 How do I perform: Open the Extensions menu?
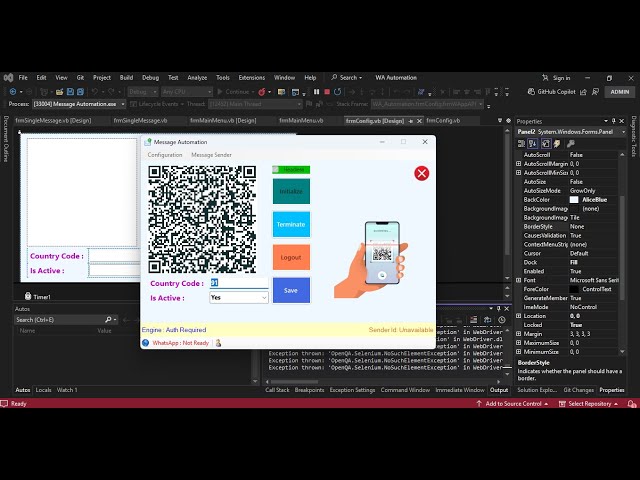(251, 78)
